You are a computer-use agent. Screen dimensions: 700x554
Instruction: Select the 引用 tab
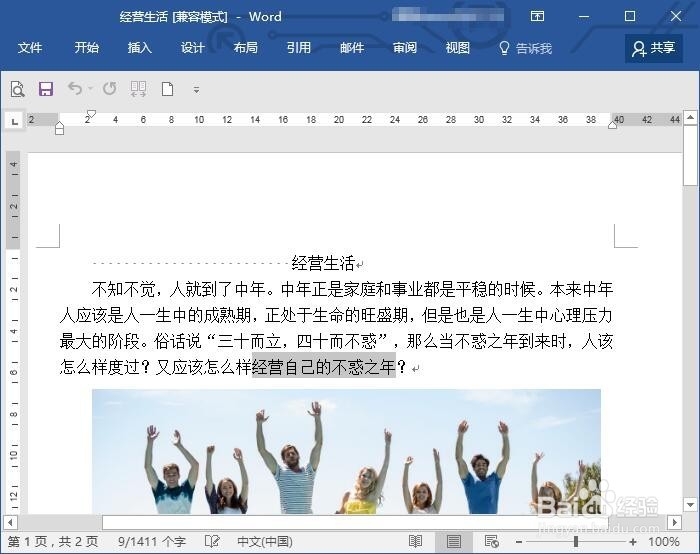click(299, 47)
